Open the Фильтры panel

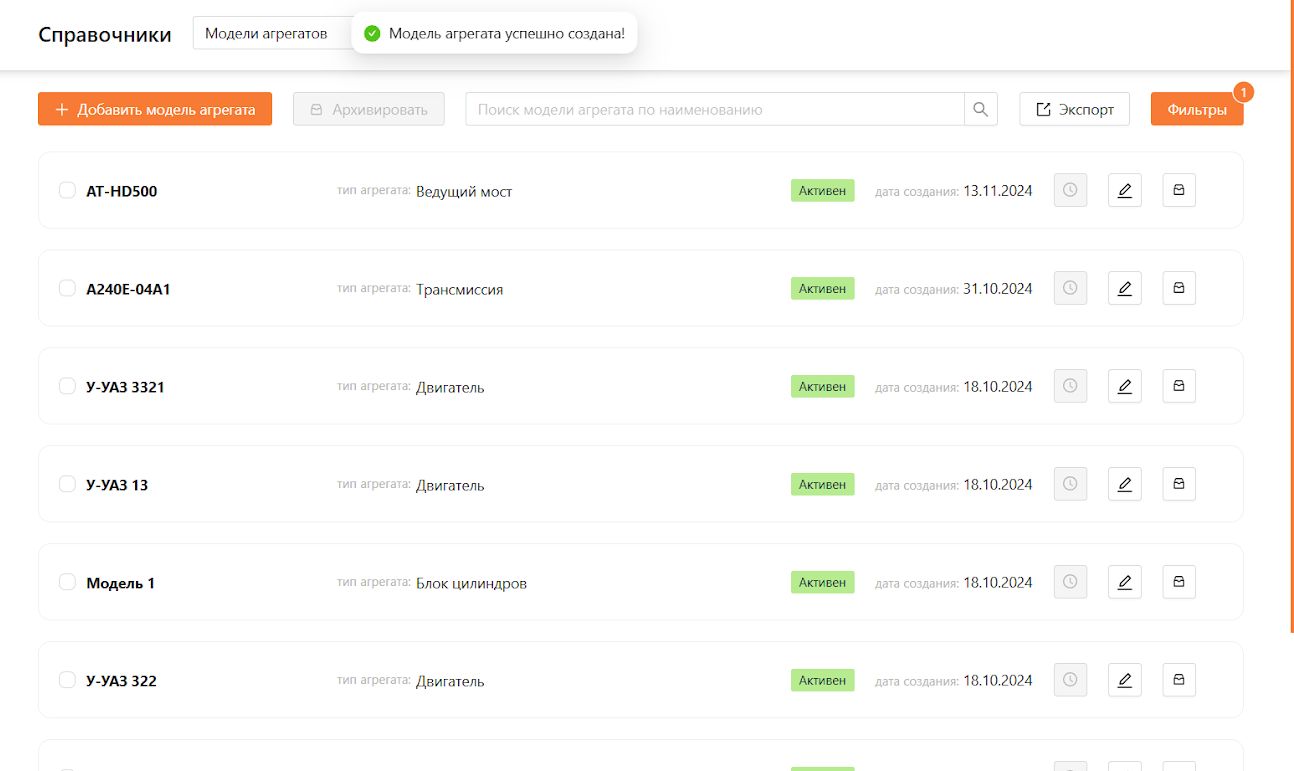point(1197,109)
